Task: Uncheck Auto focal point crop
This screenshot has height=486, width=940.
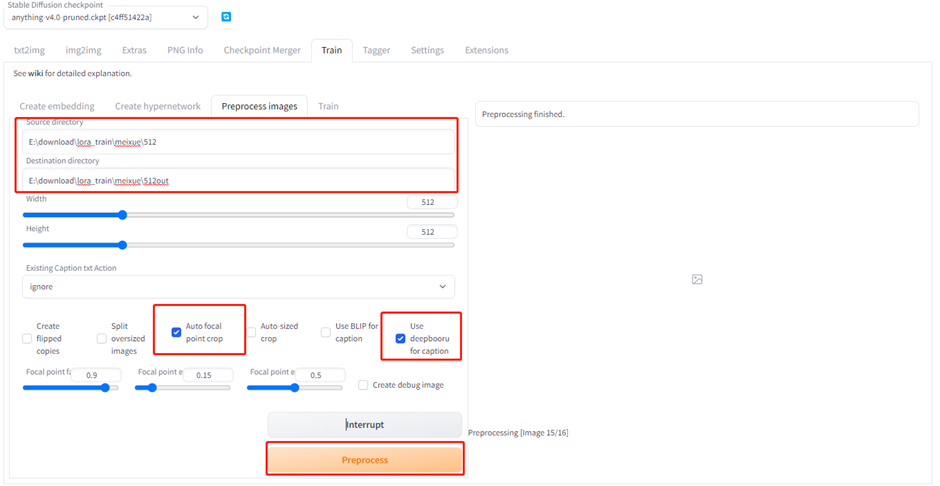Action: [176, 332]
